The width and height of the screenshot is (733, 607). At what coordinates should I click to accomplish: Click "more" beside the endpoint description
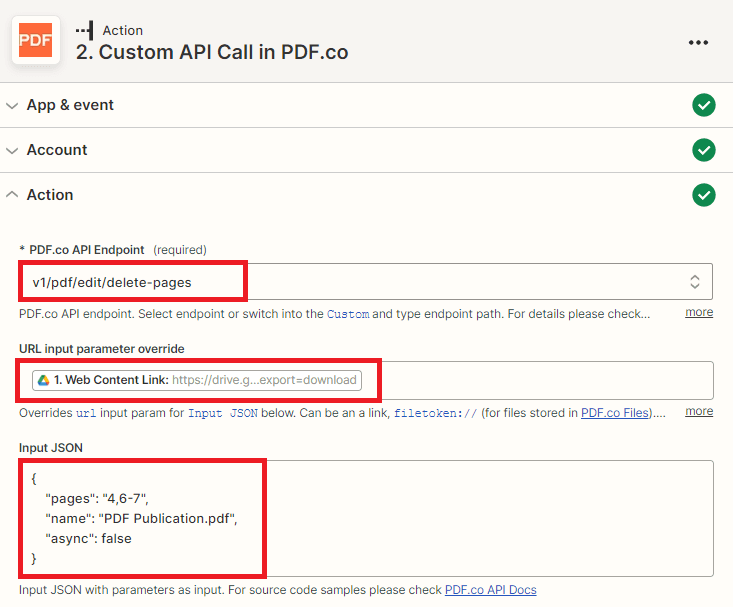[x=699, y=312]
